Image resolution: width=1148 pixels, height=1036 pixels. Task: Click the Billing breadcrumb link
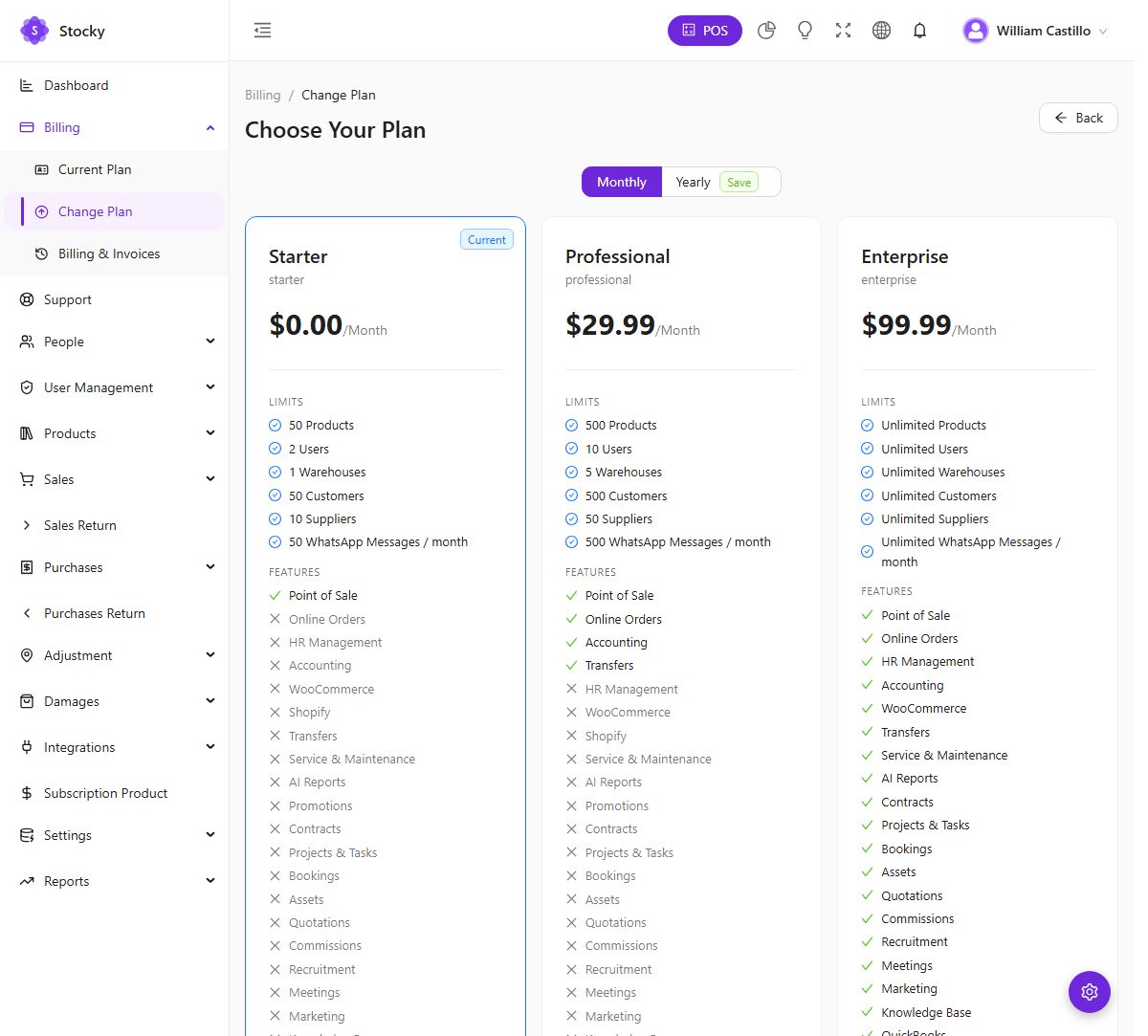263,95
